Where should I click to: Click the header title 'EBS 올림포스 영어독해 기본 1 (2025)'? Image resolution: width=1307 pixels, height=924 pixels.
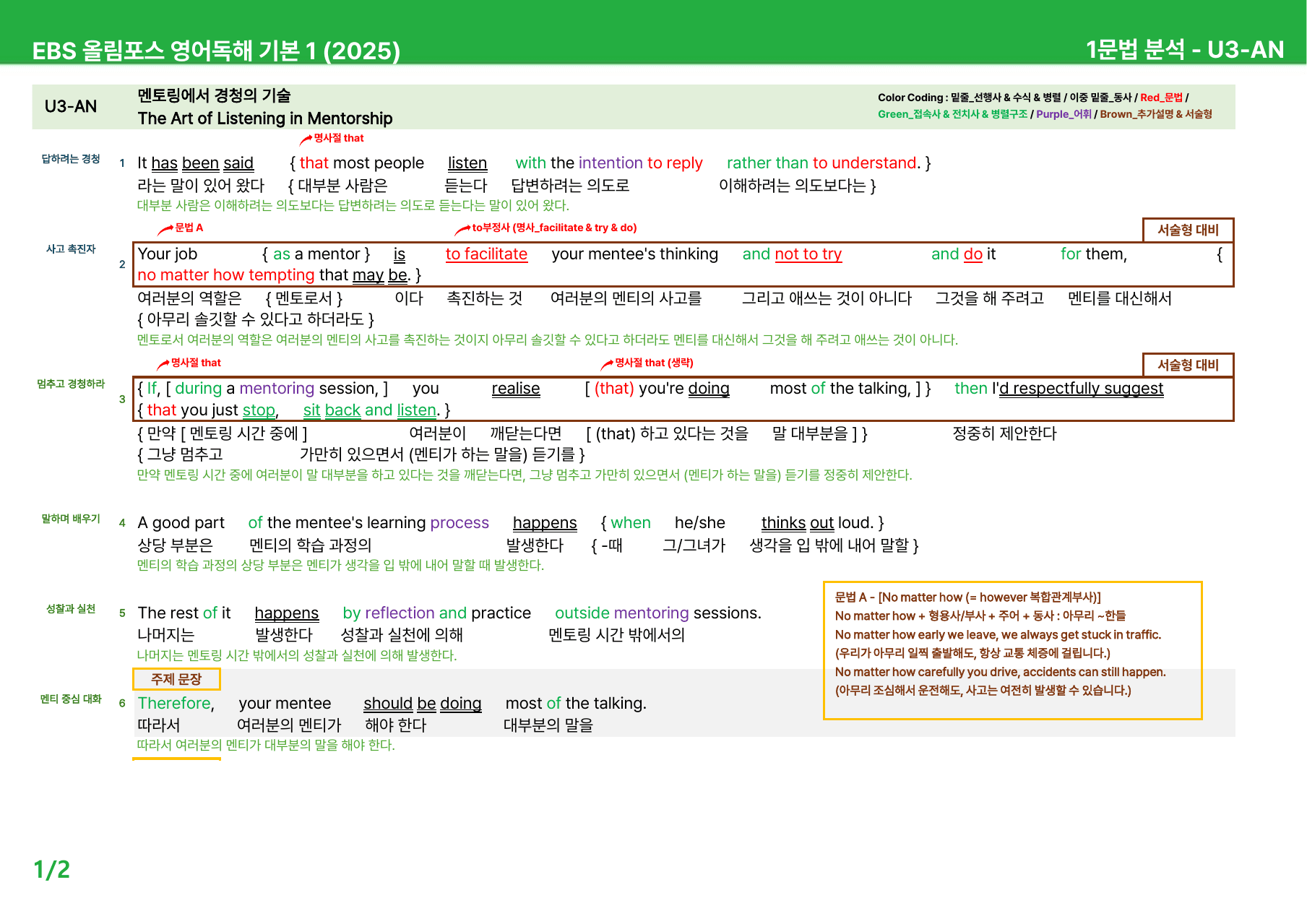pos(216,51)
